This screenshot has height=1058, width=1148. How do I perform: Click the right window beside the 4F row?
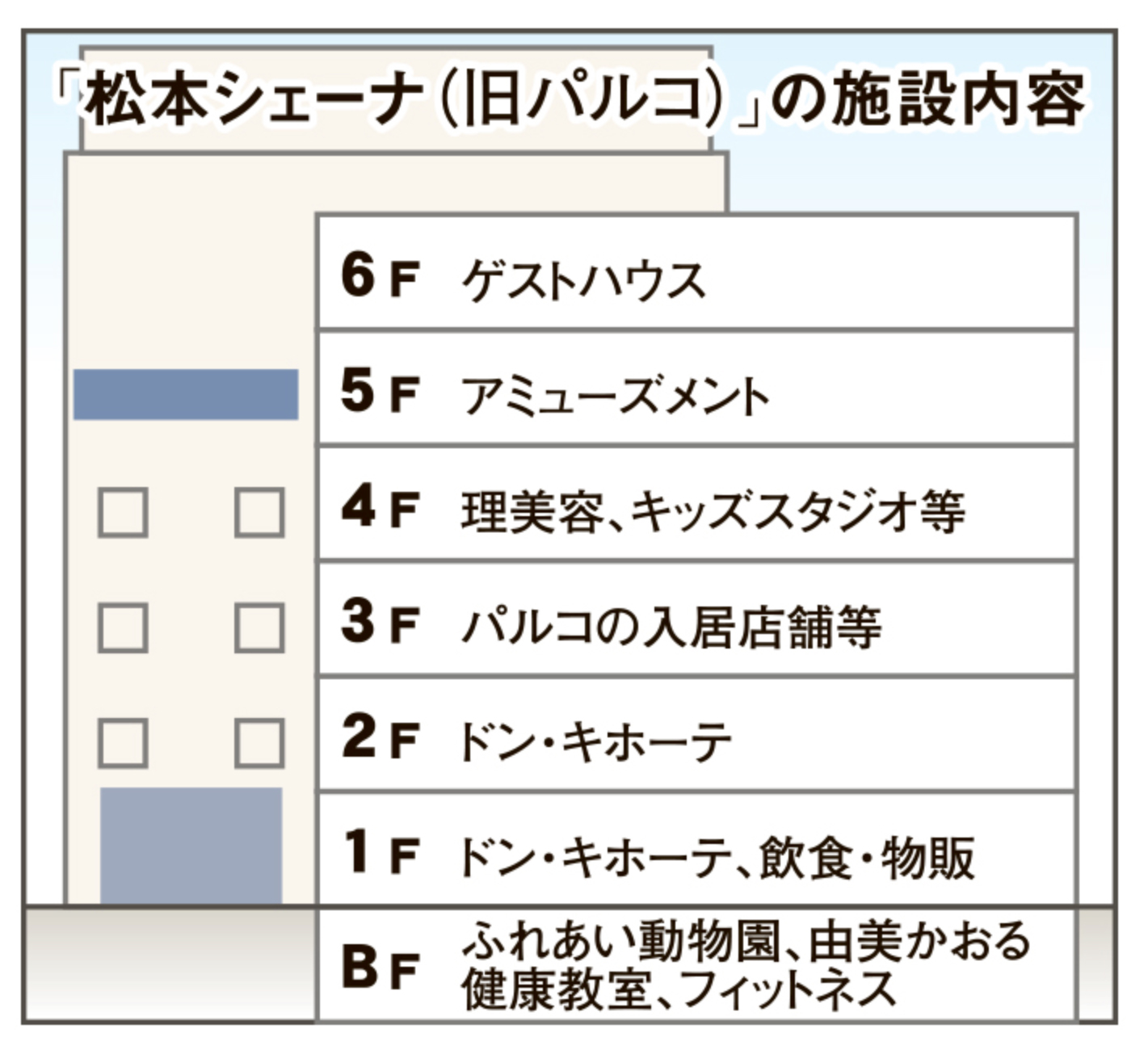point(259,513)
